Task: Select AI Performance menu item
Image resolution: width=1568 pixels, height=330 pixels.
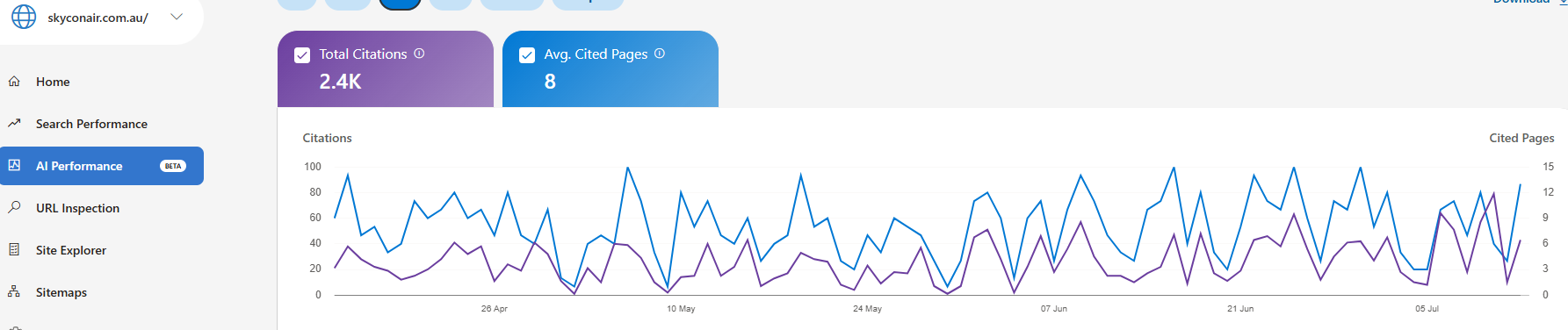Action: point(102,166)
